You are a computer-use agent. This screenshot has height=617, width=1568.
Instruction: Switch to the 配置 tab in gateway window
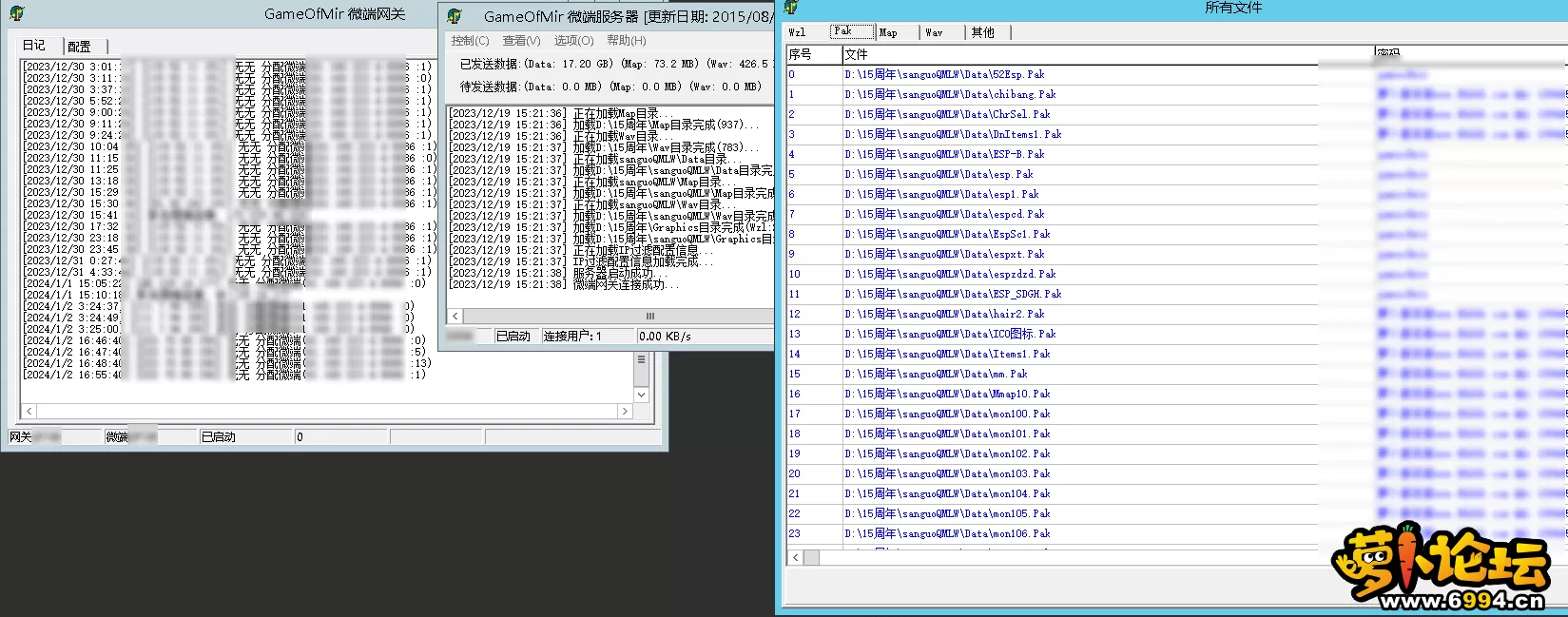pyautogui.click(x=80, y=47)
